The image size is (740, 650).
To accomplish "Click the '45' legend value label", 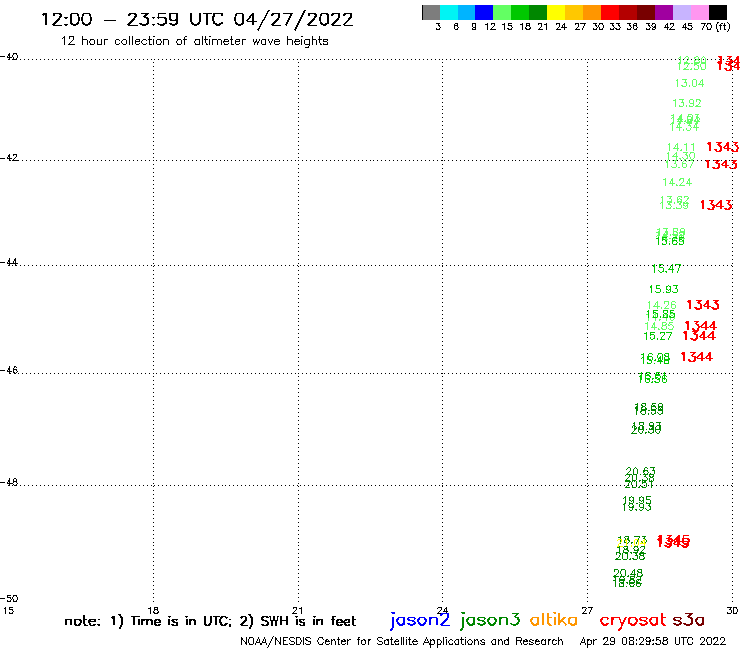I will tap(687, 27).
